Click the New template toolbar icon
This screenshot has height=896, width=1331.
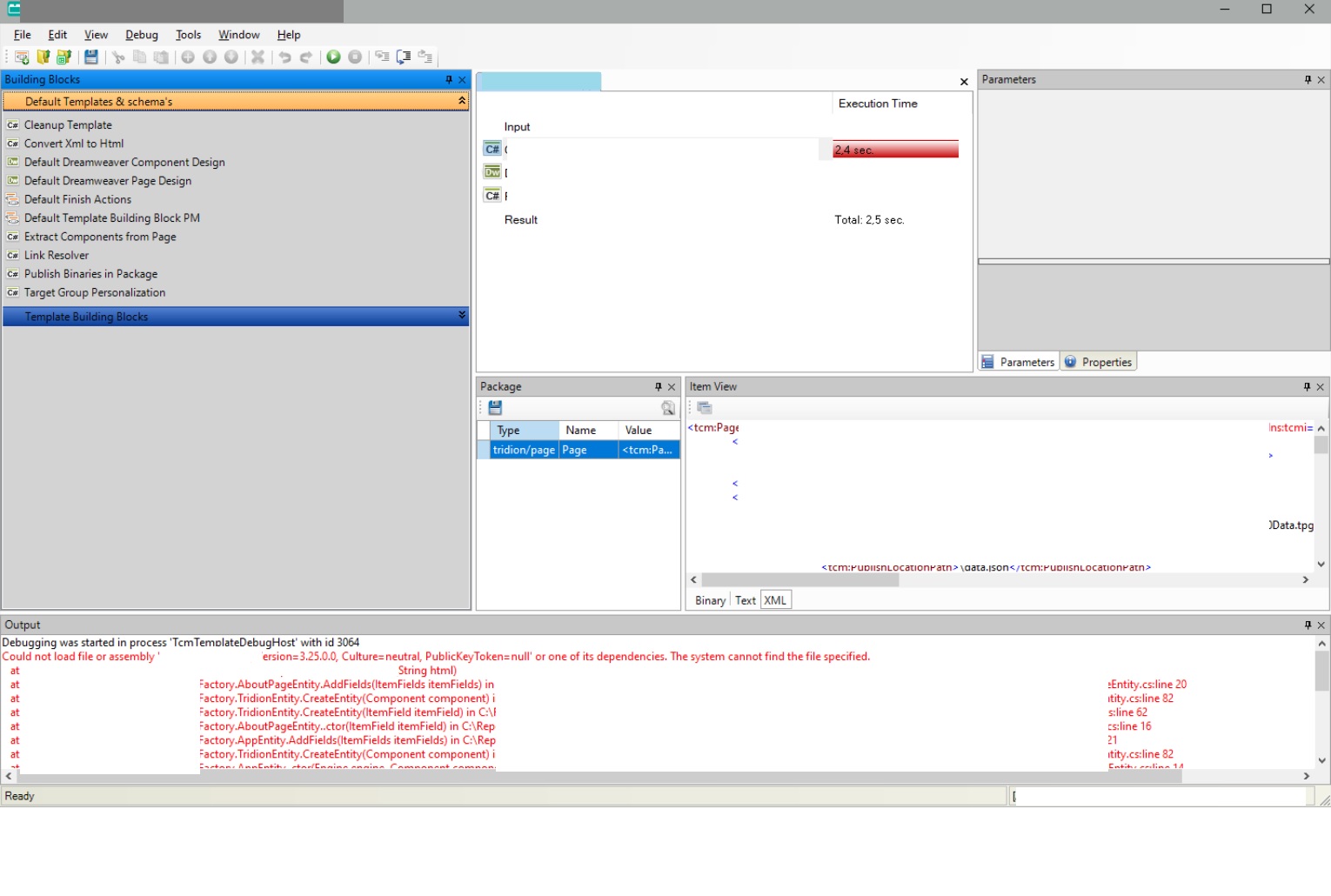22,57
